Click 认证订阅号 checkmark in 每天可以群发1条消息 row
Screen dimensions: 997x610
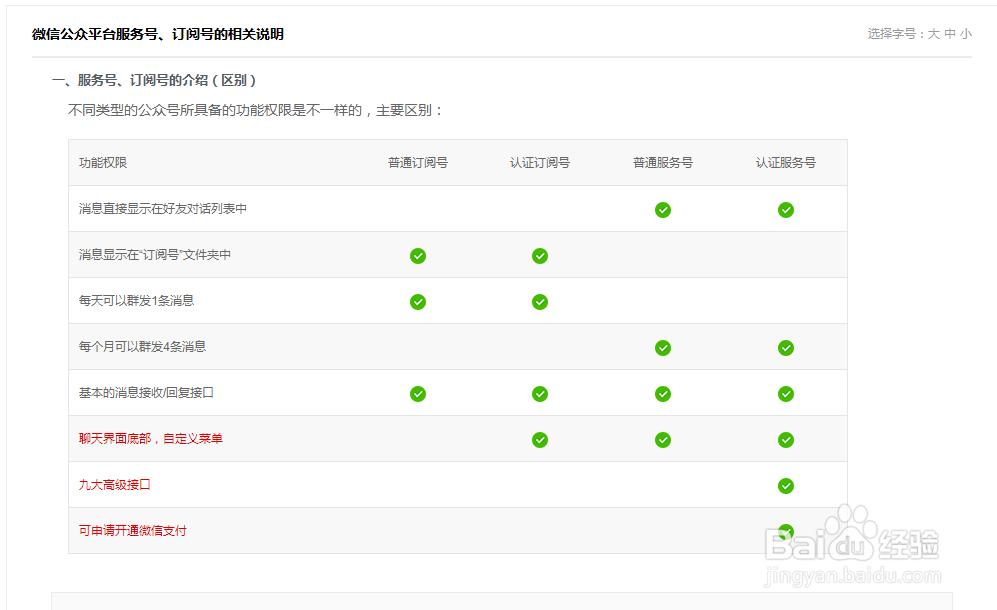(x=540, y=302)
